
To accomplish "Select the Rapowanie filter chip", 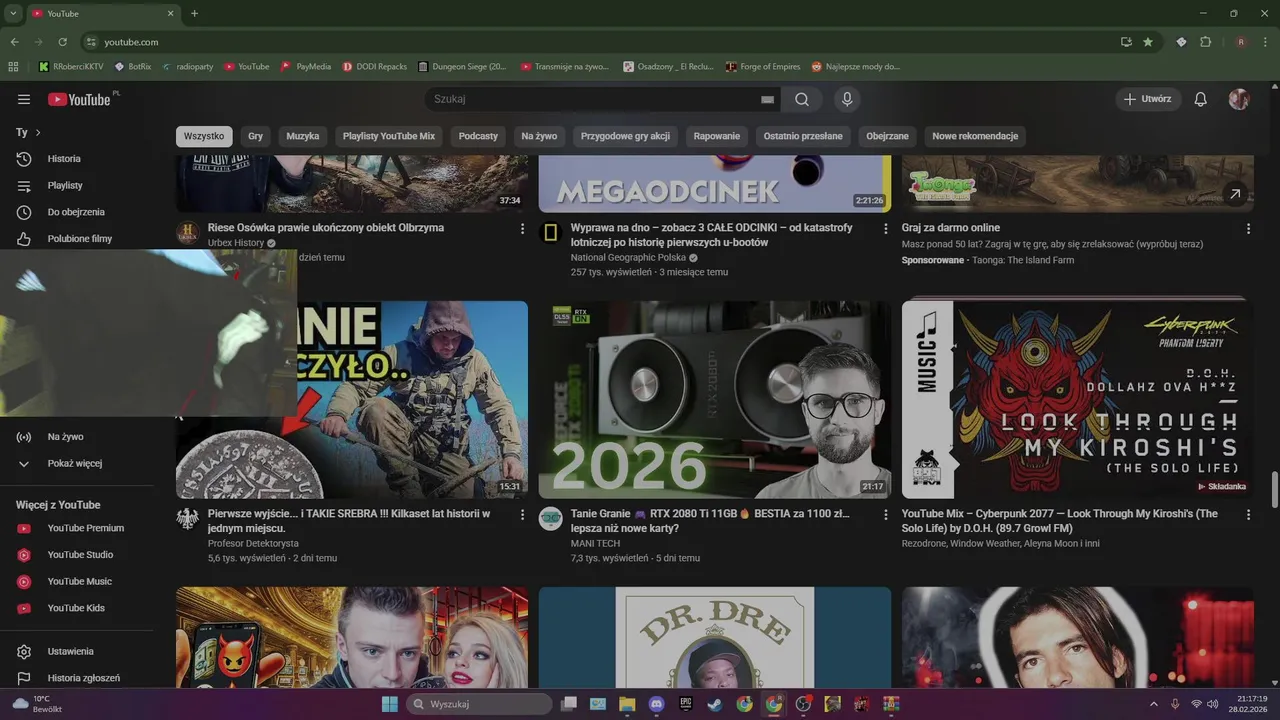I will tap(717, 136).
